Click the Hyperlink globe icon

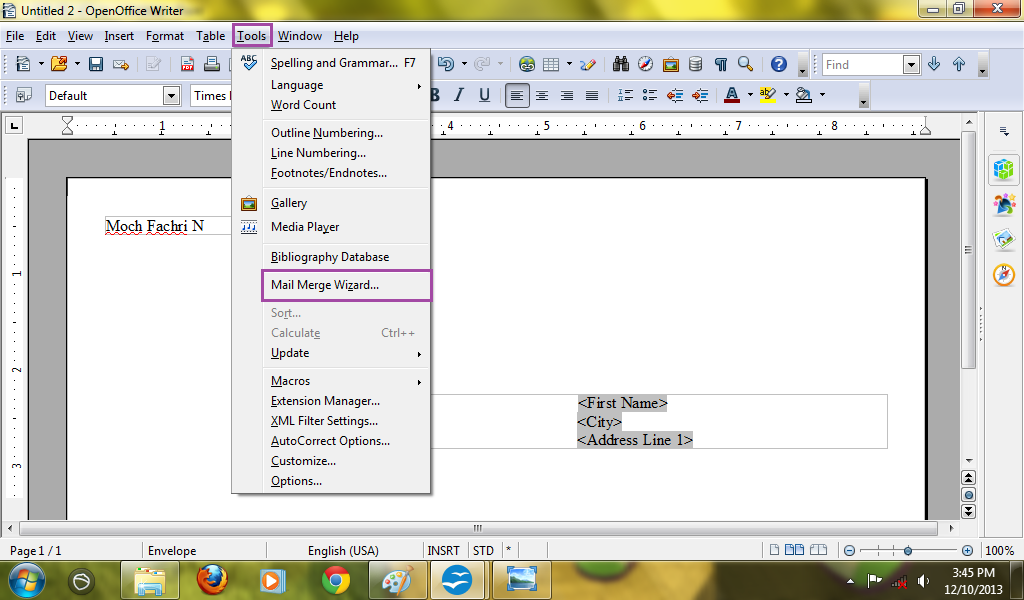point(527,64)
